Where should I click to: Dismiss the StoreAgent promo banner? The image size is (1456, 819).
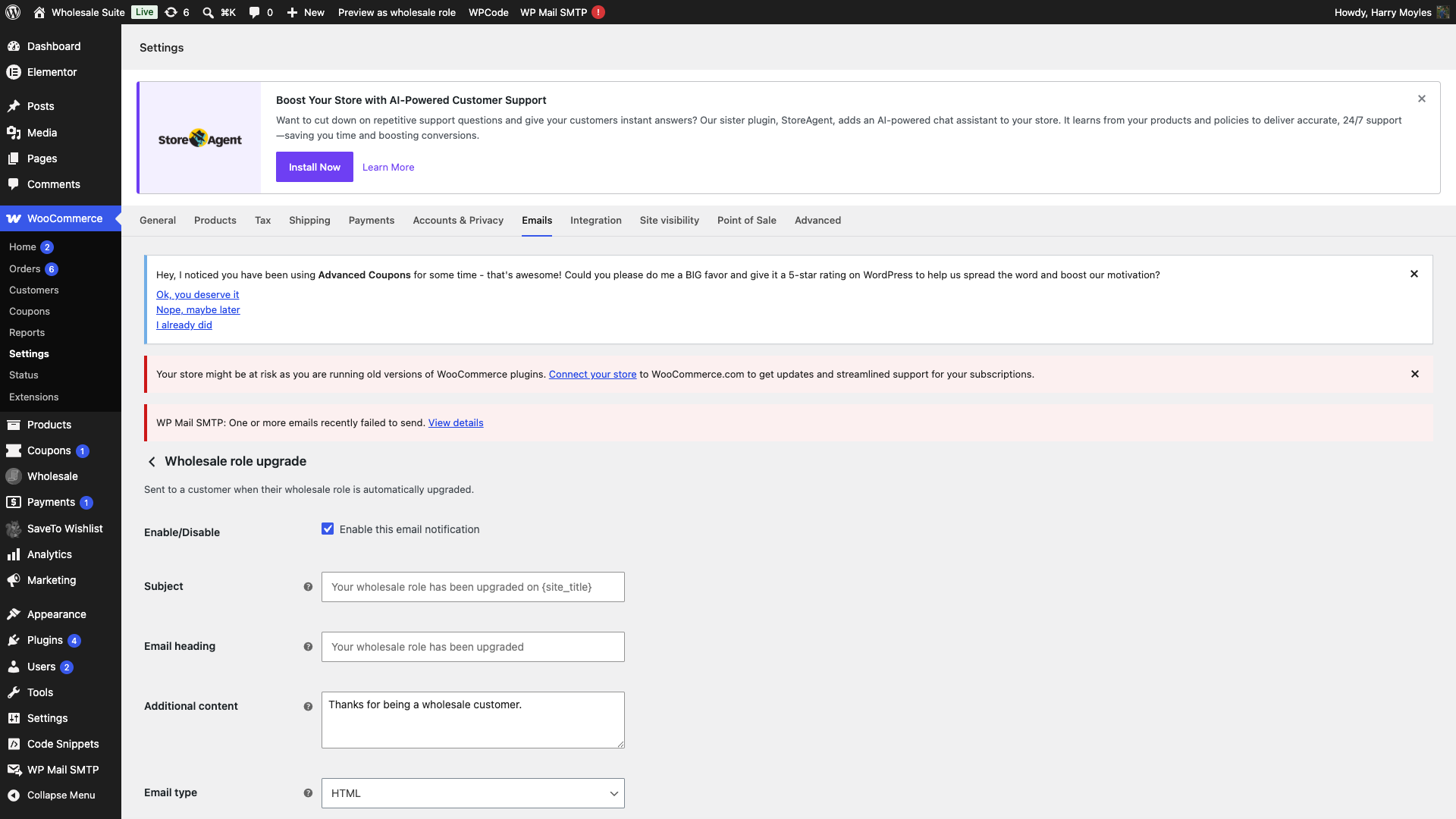pos(1422,99)
